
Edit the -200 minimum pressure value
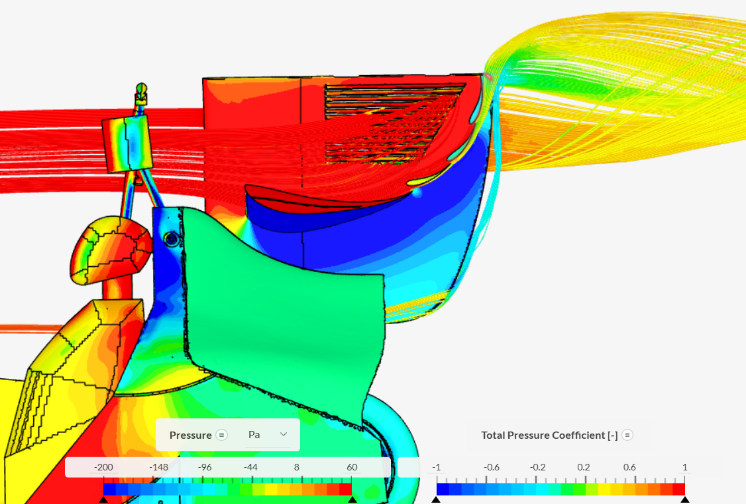(x=103, y=467)
